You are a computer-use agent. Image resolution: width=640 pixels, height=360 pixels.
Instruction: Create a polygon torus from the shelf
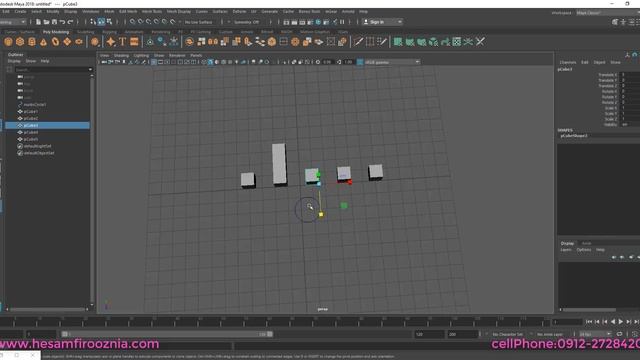click(56, 42)
